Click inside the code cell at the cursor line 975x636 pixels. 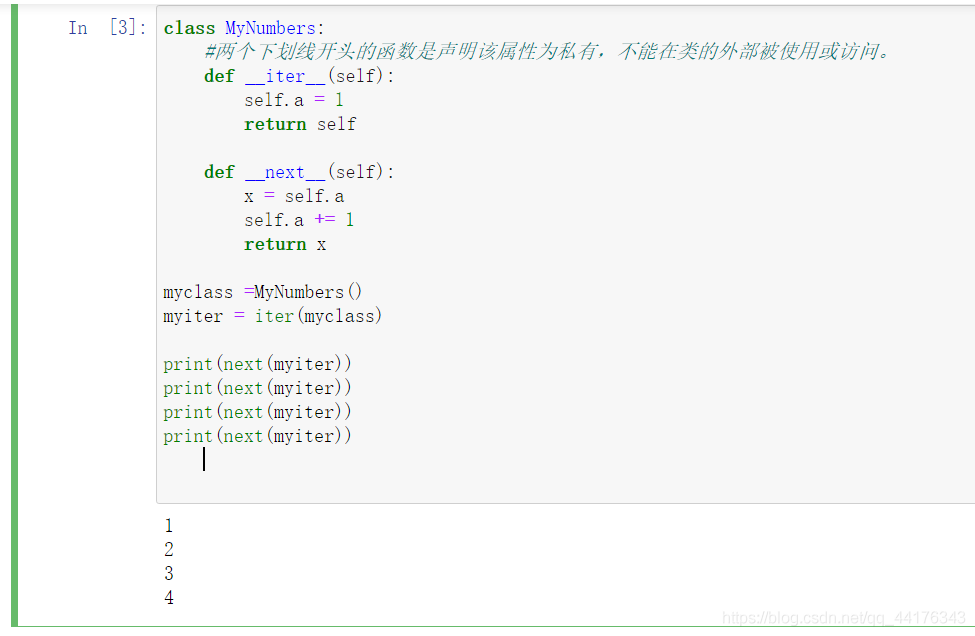pos(204,459)
